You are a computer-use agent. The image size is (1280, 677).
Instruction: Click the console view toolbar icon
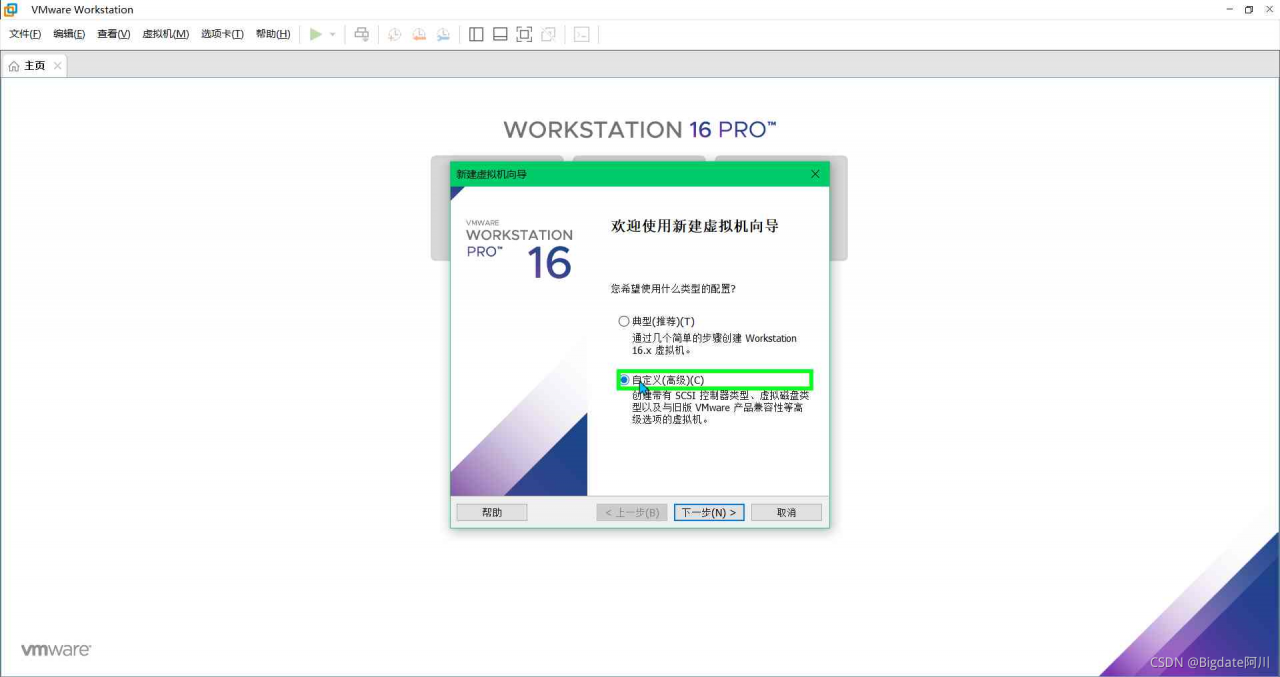coord(582,34)
